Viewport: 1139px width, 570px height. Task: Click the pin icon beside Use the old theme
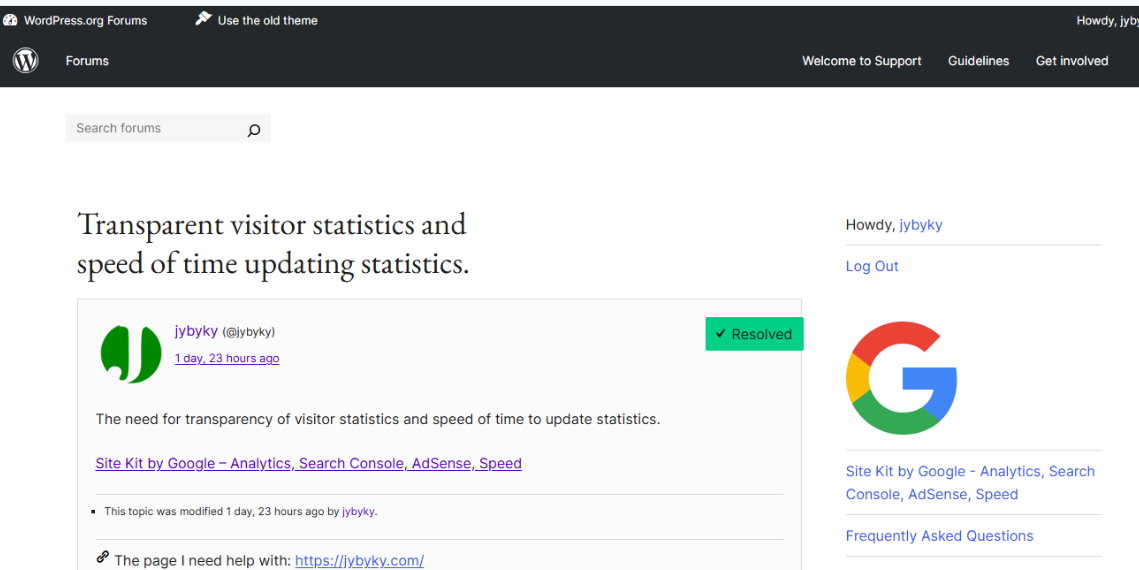pos(203,19)
